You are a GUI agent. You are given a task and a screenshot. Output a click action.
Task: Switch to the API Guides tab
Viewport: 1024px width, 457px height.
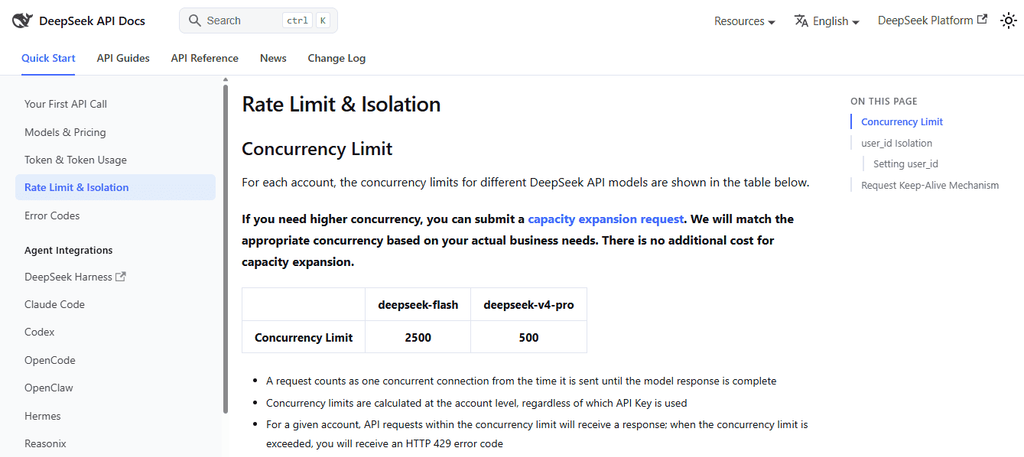point(123,58)
